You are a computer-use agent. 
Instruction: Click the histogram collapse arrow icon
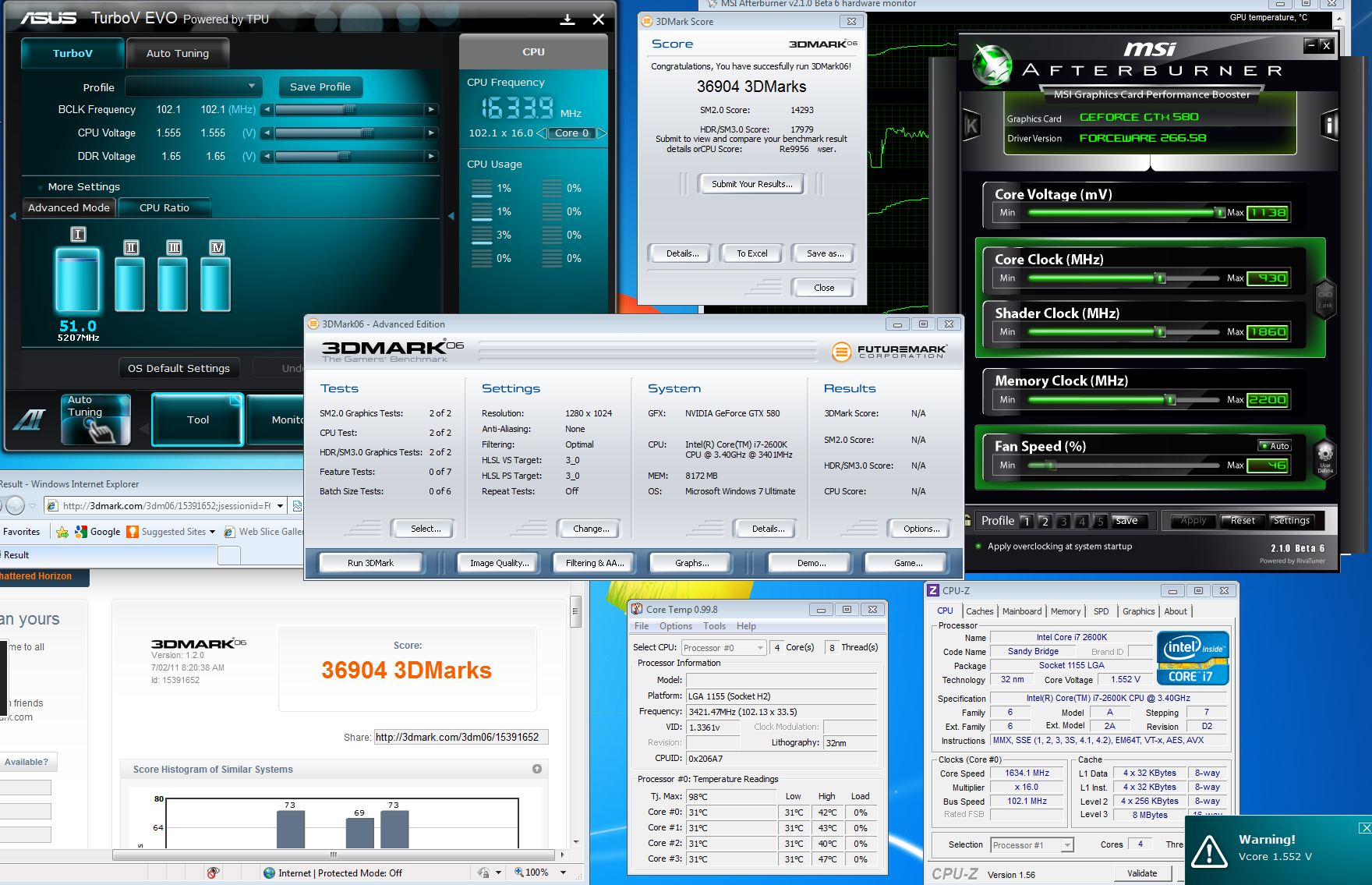click(537, 769)
